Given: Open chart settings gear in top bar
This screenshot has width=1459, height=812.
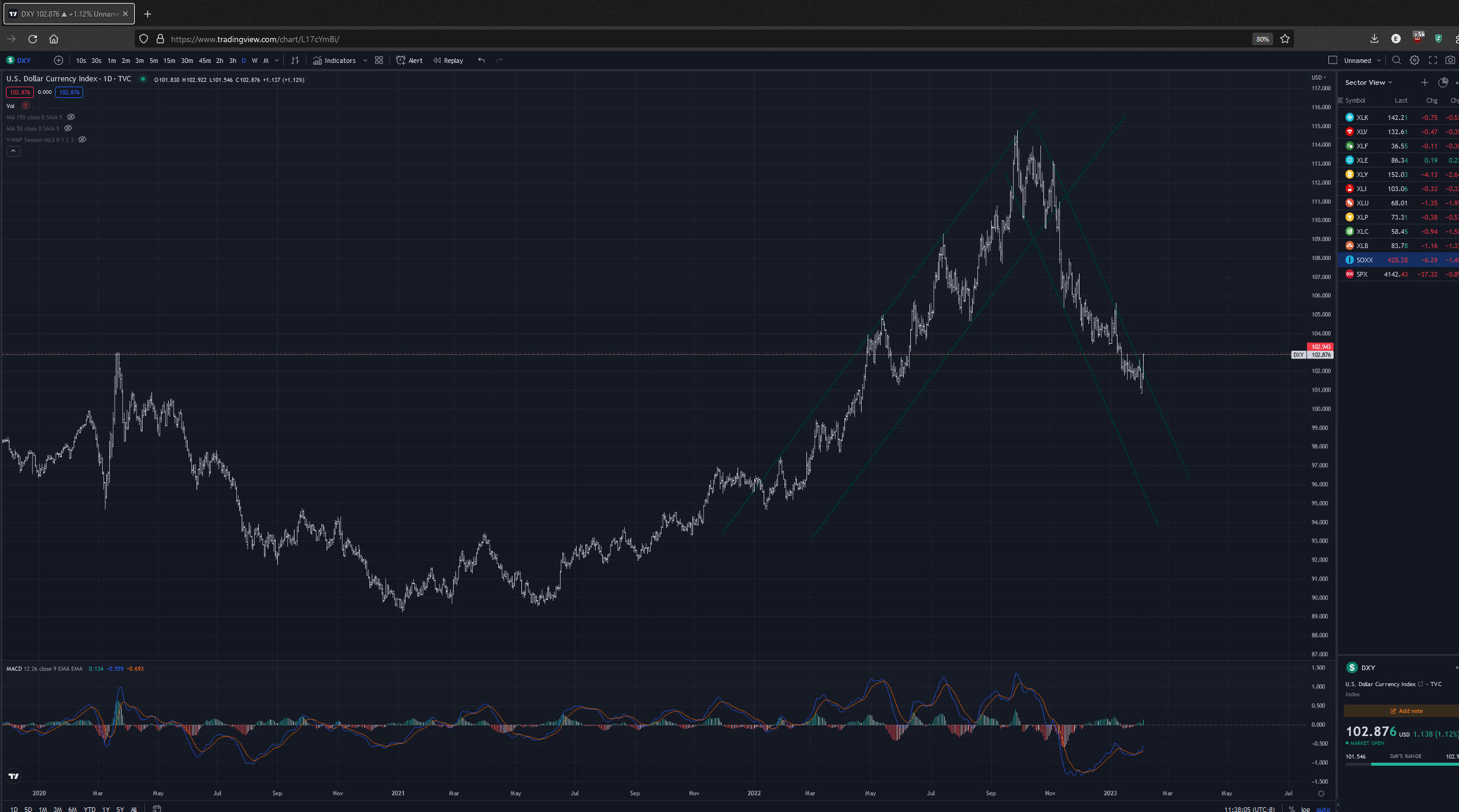Looking at the screenshot, I should pos(1414,61).
